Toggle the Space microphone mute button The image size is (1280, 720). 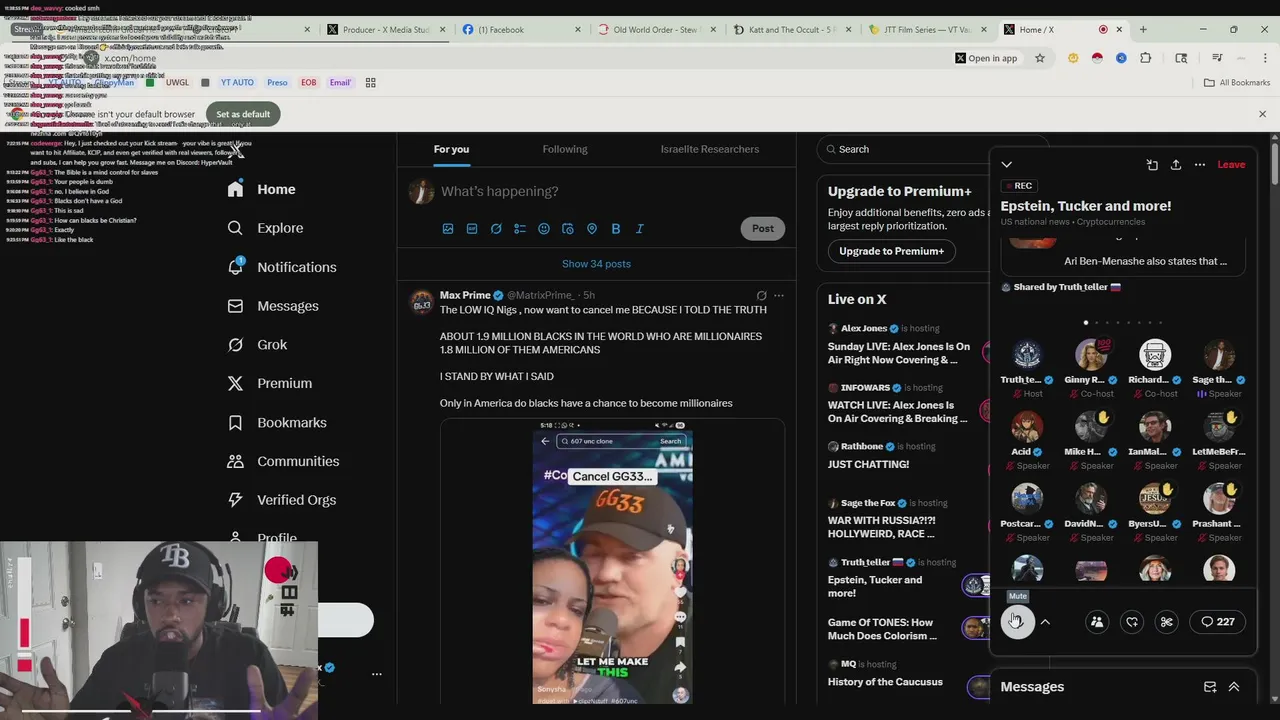[x=1017, y=622]
